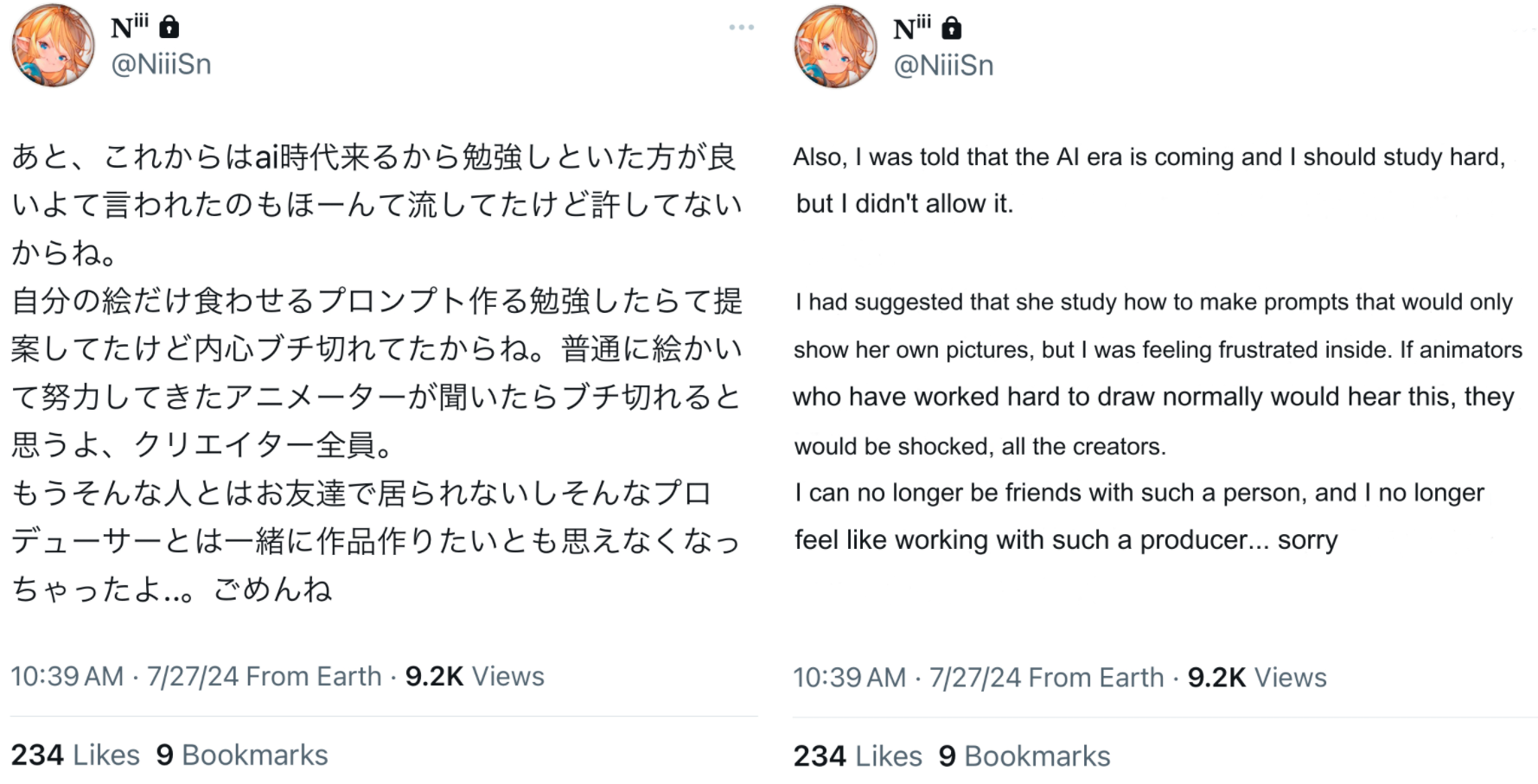Click the 10:39 AM timestamp on right tweet
The image size is (1538, 784).
[850, 678]
